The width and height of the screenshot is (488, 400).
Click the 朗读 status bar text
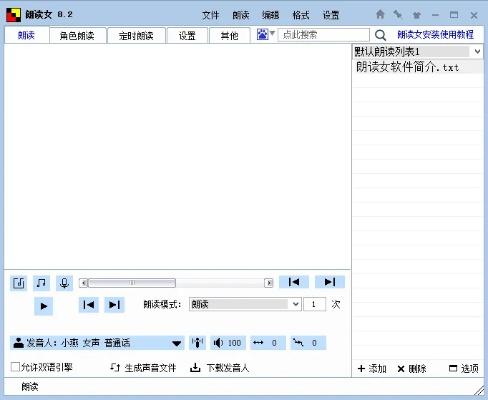pos(30,387)
